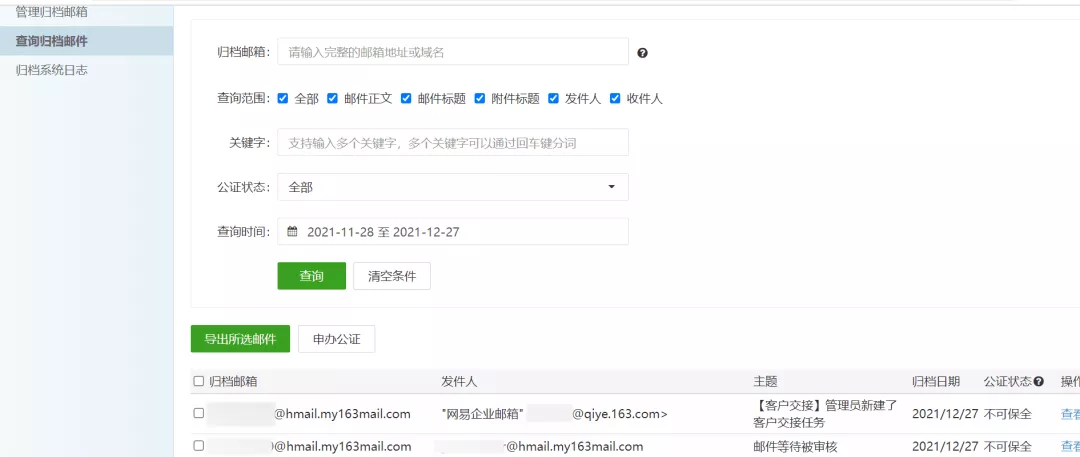Uncheck the 邮件标题 checkbox
The height and width of the screenshot is (457, 1080).
click(406, 99)
